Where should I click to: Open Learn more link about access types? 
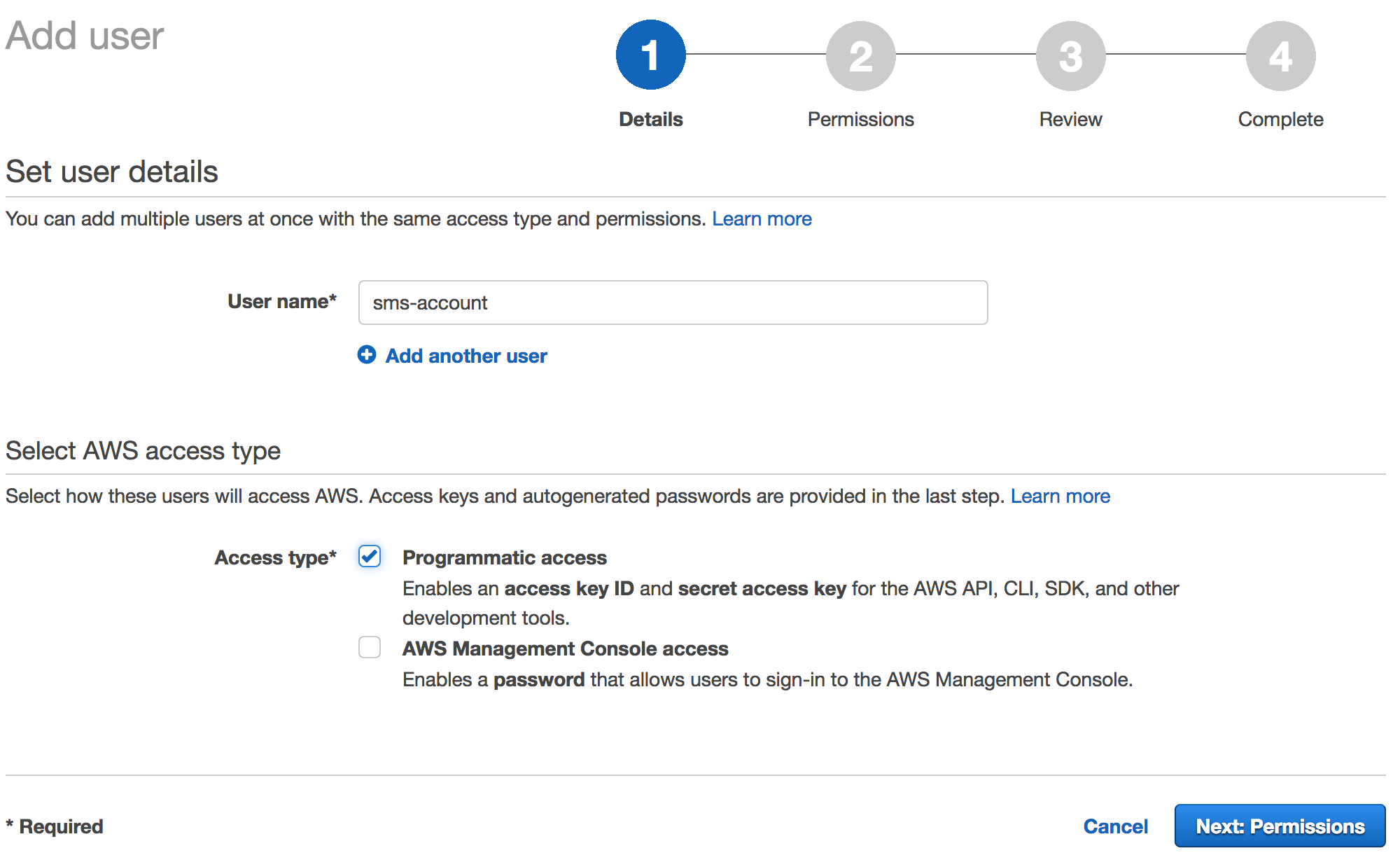[1060, 497]
